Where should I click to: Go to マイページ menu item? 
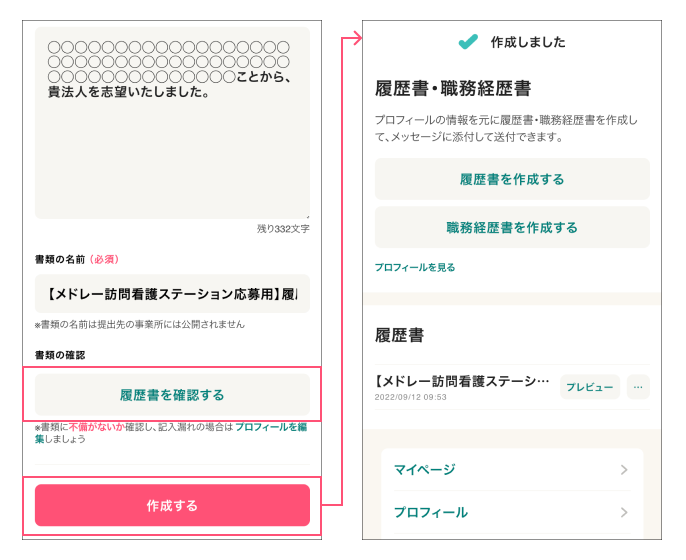tap(512, 469)
